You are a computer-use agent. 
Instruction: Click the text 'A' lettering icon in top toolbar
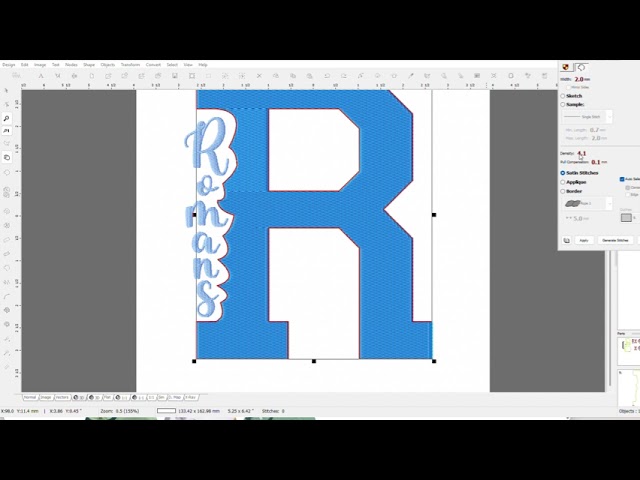pyautogui.click(x=41, y=76)
